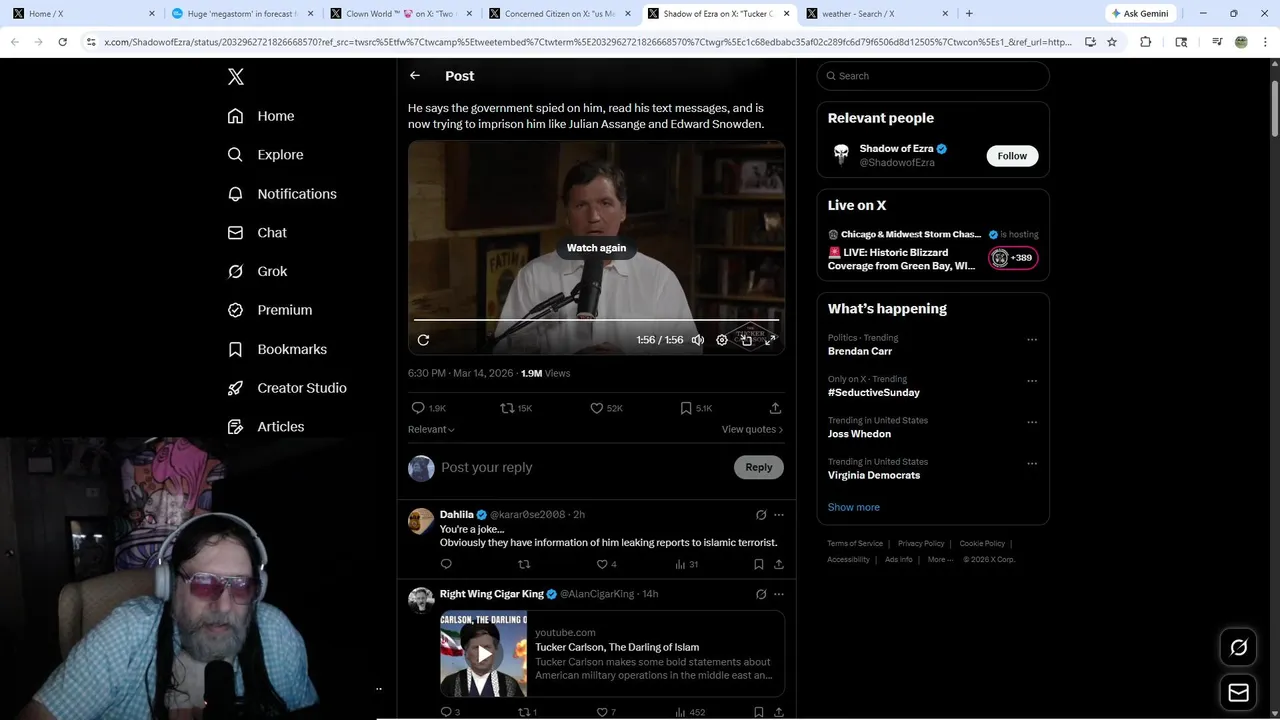Screen dimensions: 1280x720
Task: Open View quotes link
Action: [752, 429]
